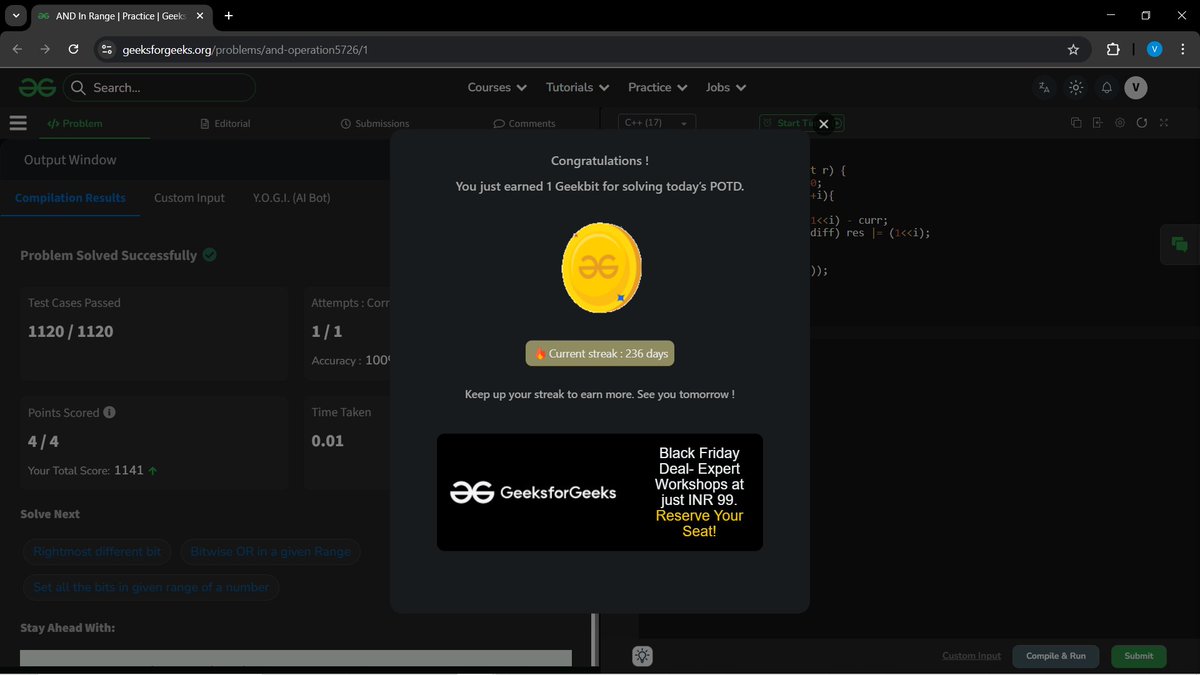Close the Congratulations popup dialog
The image size is (1200, 675).
point(824,124)
